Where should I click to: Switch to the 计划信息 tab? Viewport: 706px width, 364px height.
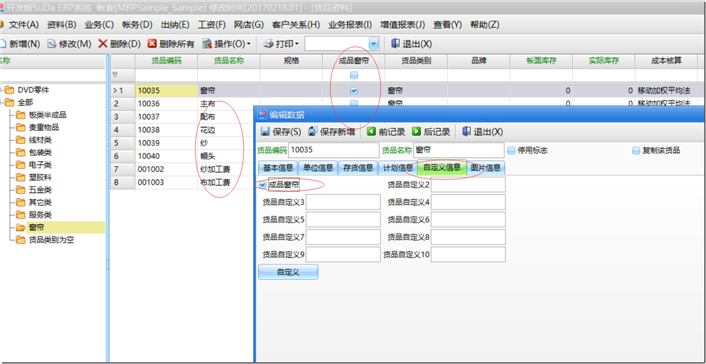[x=398, y=168]
